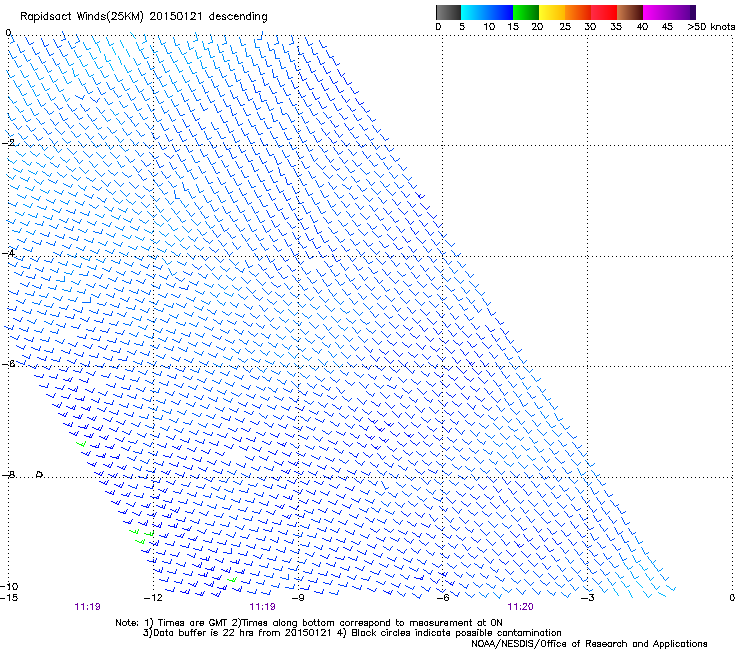Click the "-8" latitude axis label
740x650 pixels.
click(x=8, y=474)
